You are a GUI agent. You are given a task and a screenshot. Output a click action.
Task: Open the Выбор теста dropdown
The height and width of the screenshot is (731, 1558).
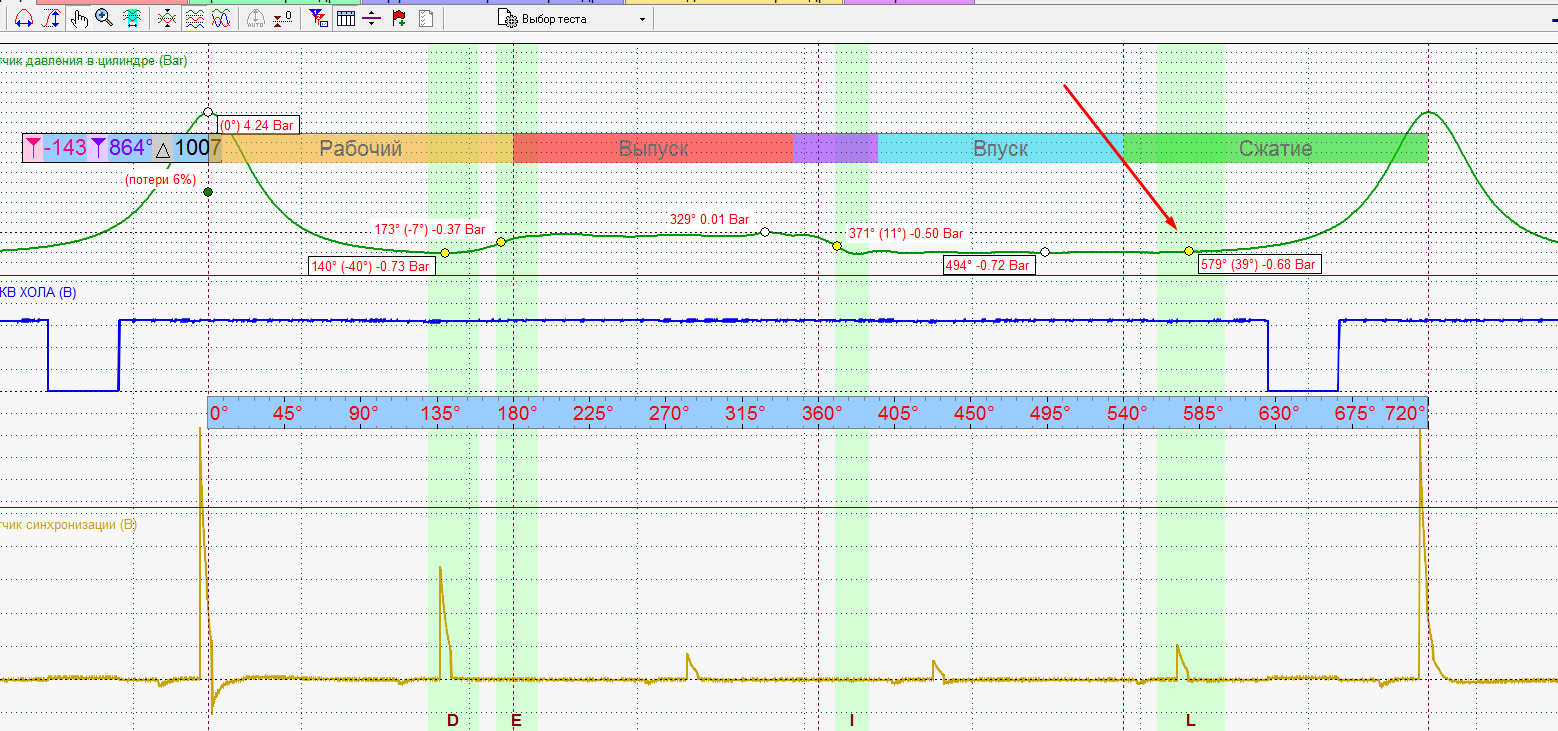point(572,19)
